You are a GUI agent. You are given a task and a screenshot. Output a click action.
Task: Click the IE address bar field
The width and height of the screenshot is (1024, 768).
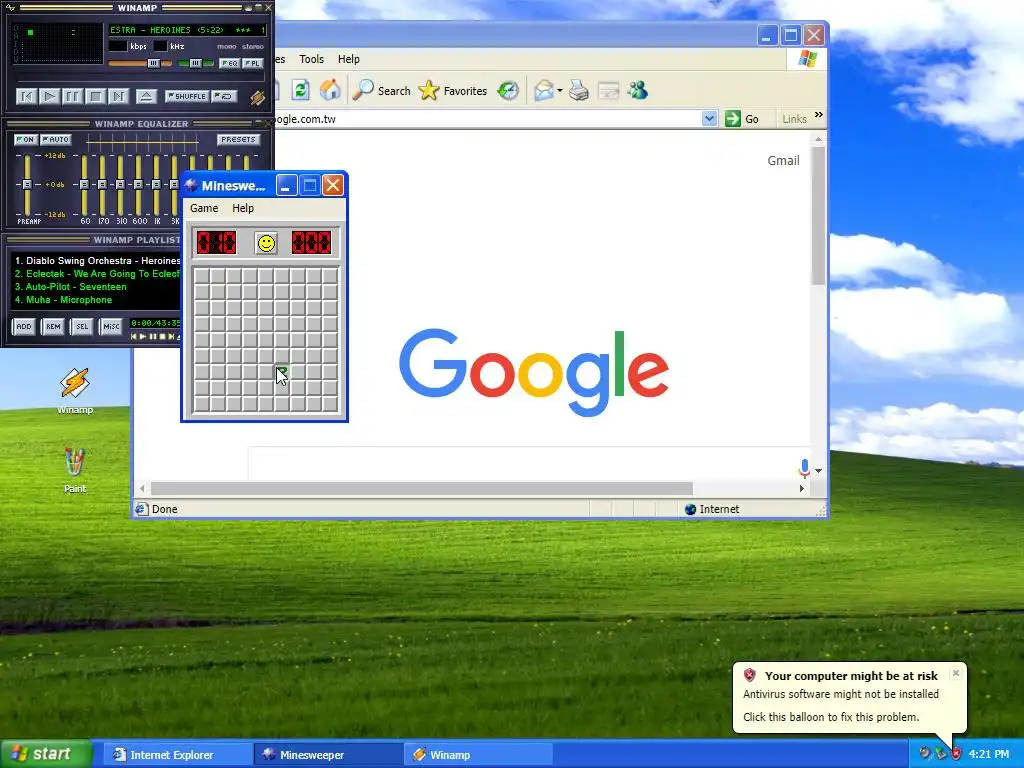click(488, 119)
